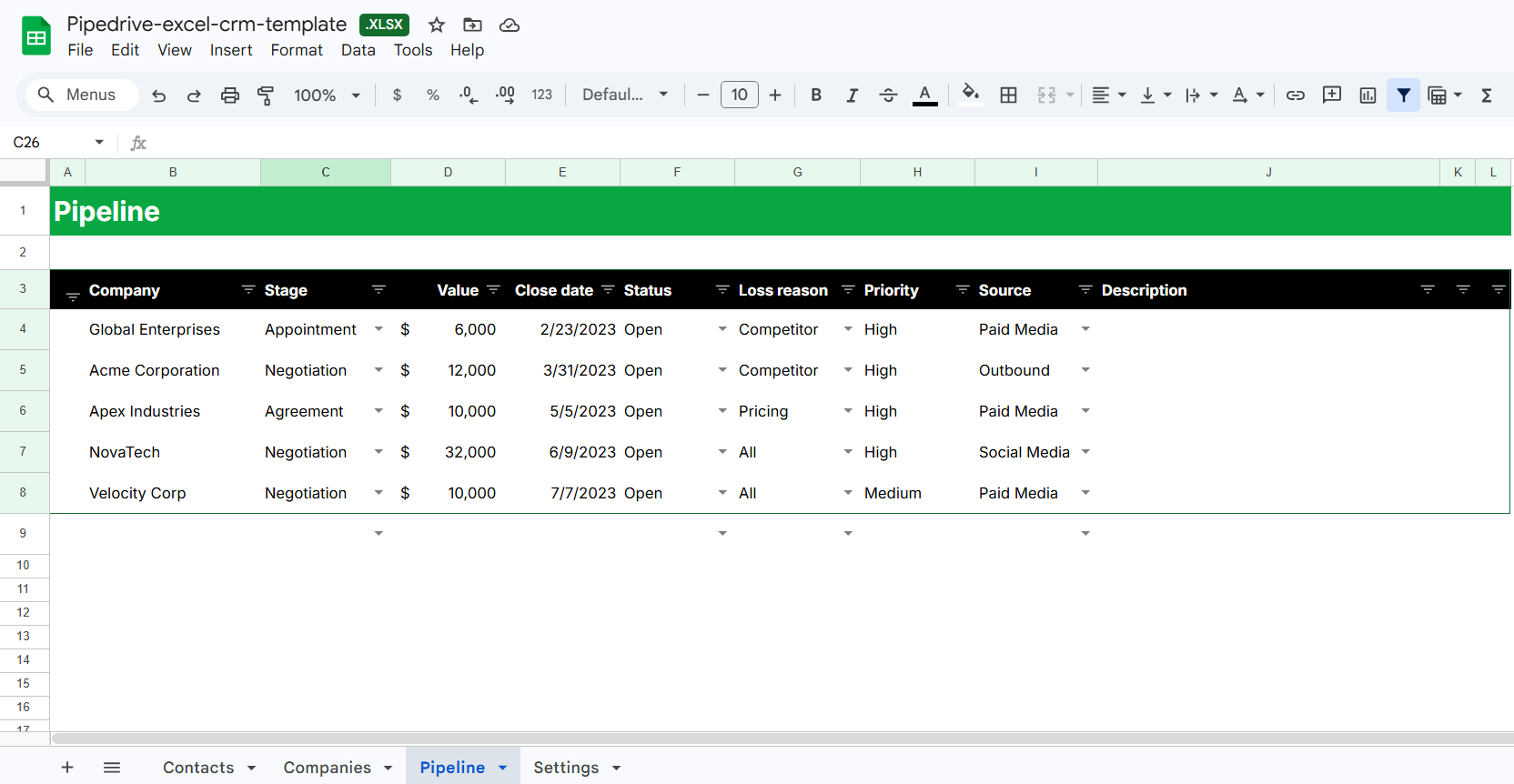This screenshot has height=784, width=1514.
Task: Print the spreadsheet with printer icon
Action: point(230,95)
